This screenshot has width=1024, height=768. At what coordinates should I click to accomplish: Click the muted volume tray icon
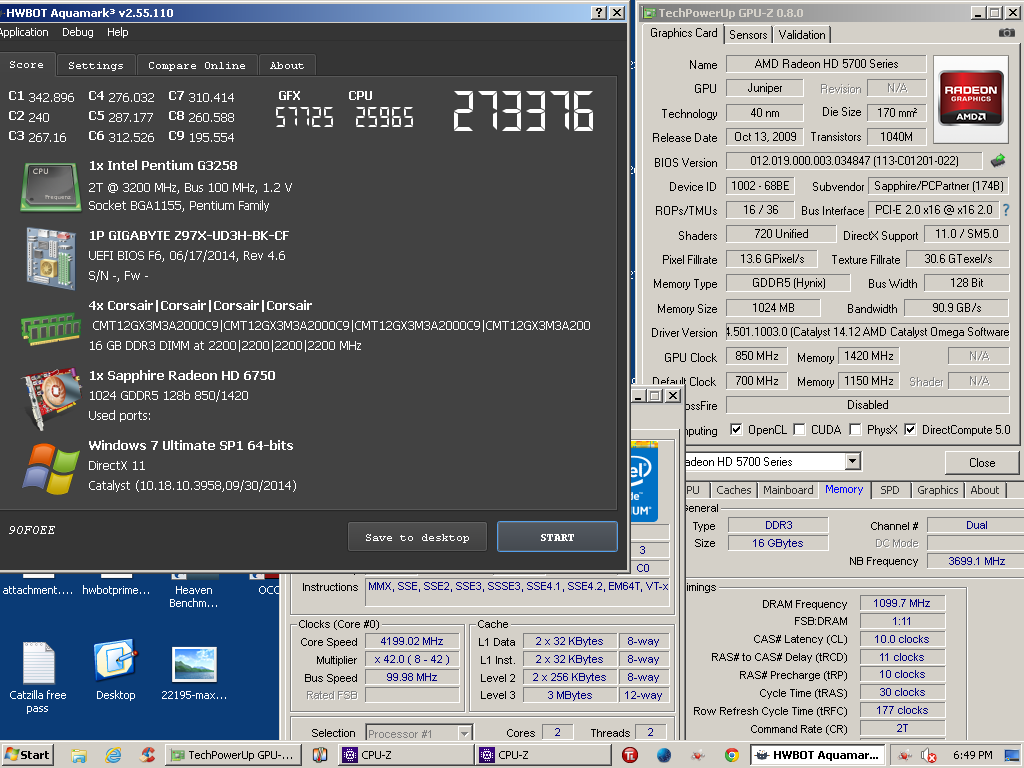point(928,756)
